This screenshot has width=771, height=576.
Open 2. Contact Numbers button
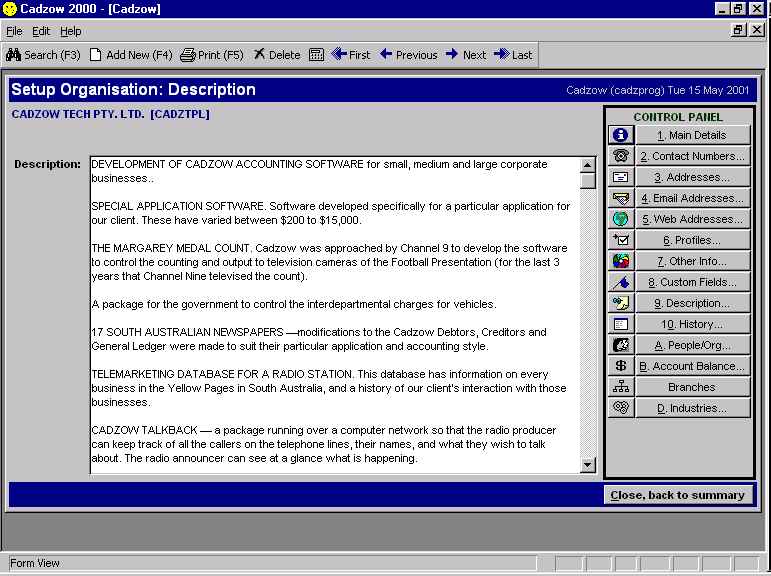(692, 156)
